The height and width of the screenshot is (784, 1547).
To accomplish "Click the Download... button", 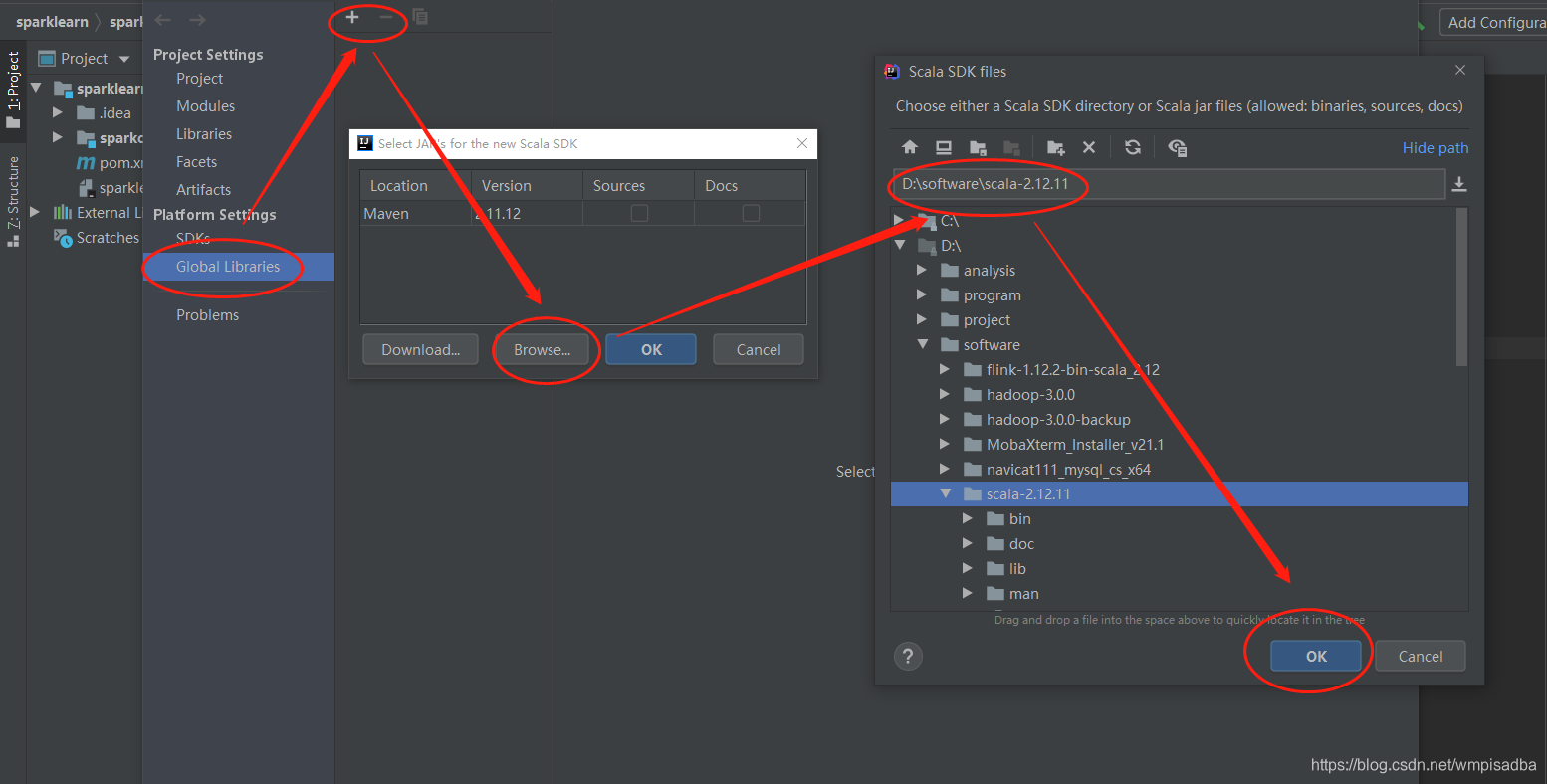I will point(420,349).
